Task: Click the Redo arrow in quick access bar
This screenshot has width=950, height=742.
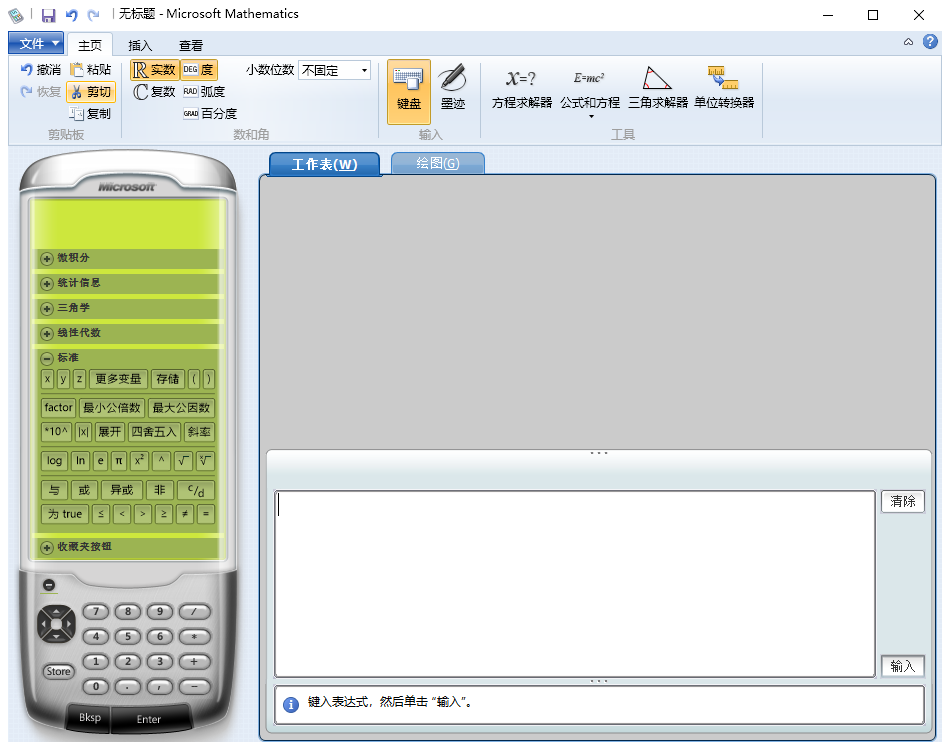Action: 93,15
